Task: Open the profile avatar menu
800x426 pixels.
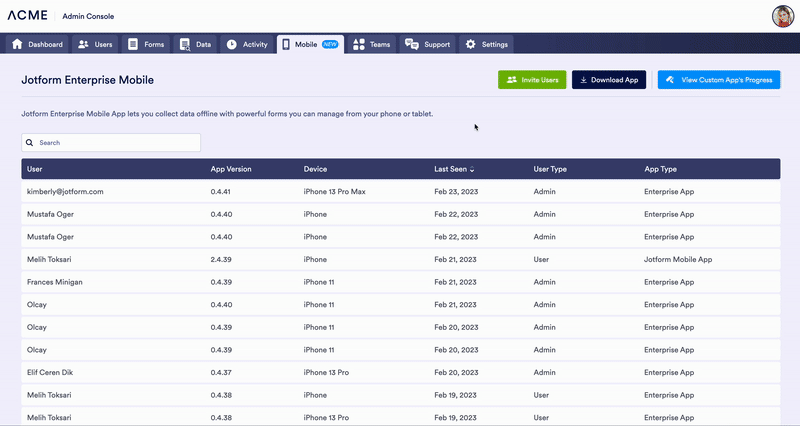Action: click(783, 16)
